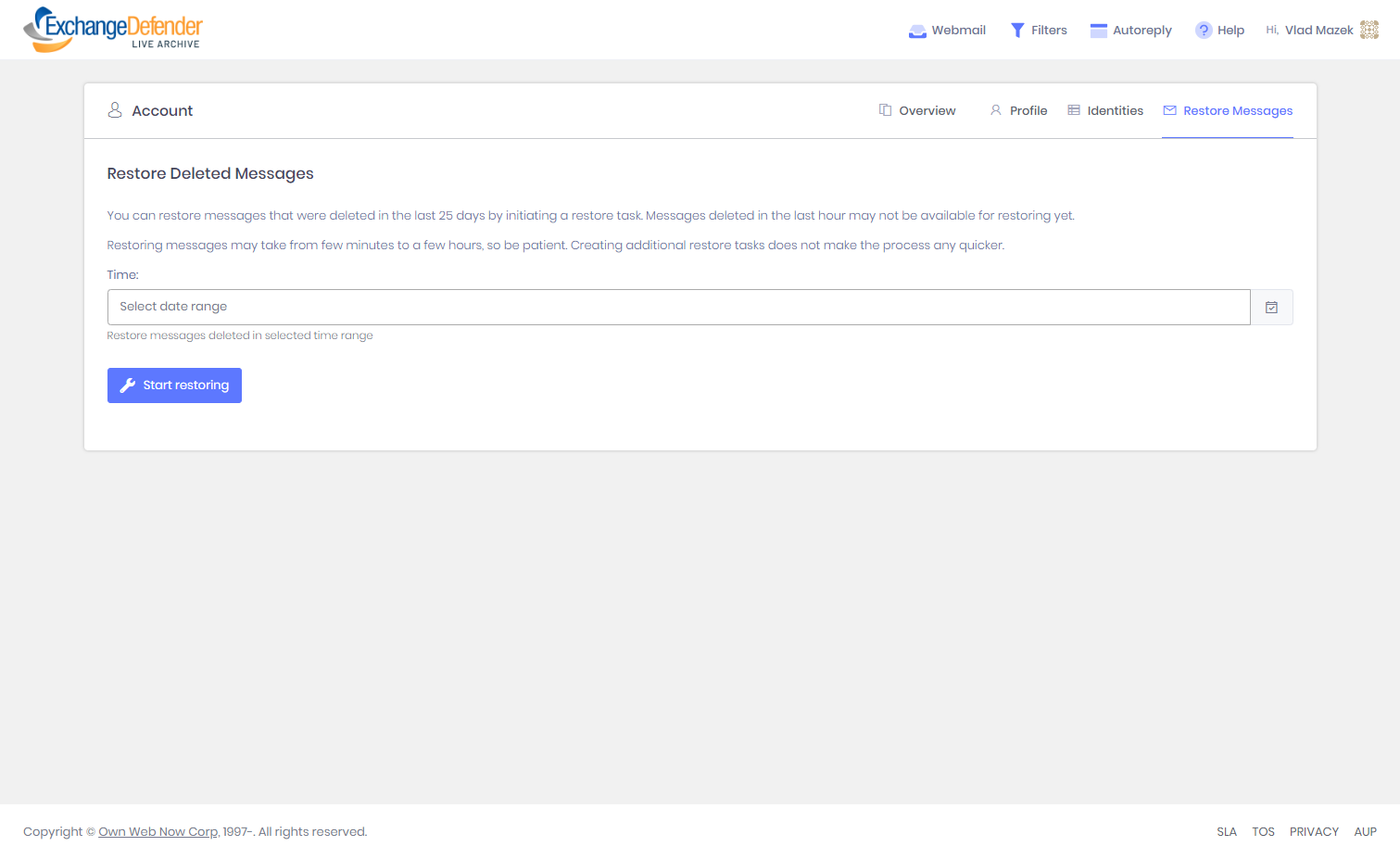The width and height of the screenshot is (1400, 859).
Task: Select the Restore Messages tab
Action: point(1228,111)
